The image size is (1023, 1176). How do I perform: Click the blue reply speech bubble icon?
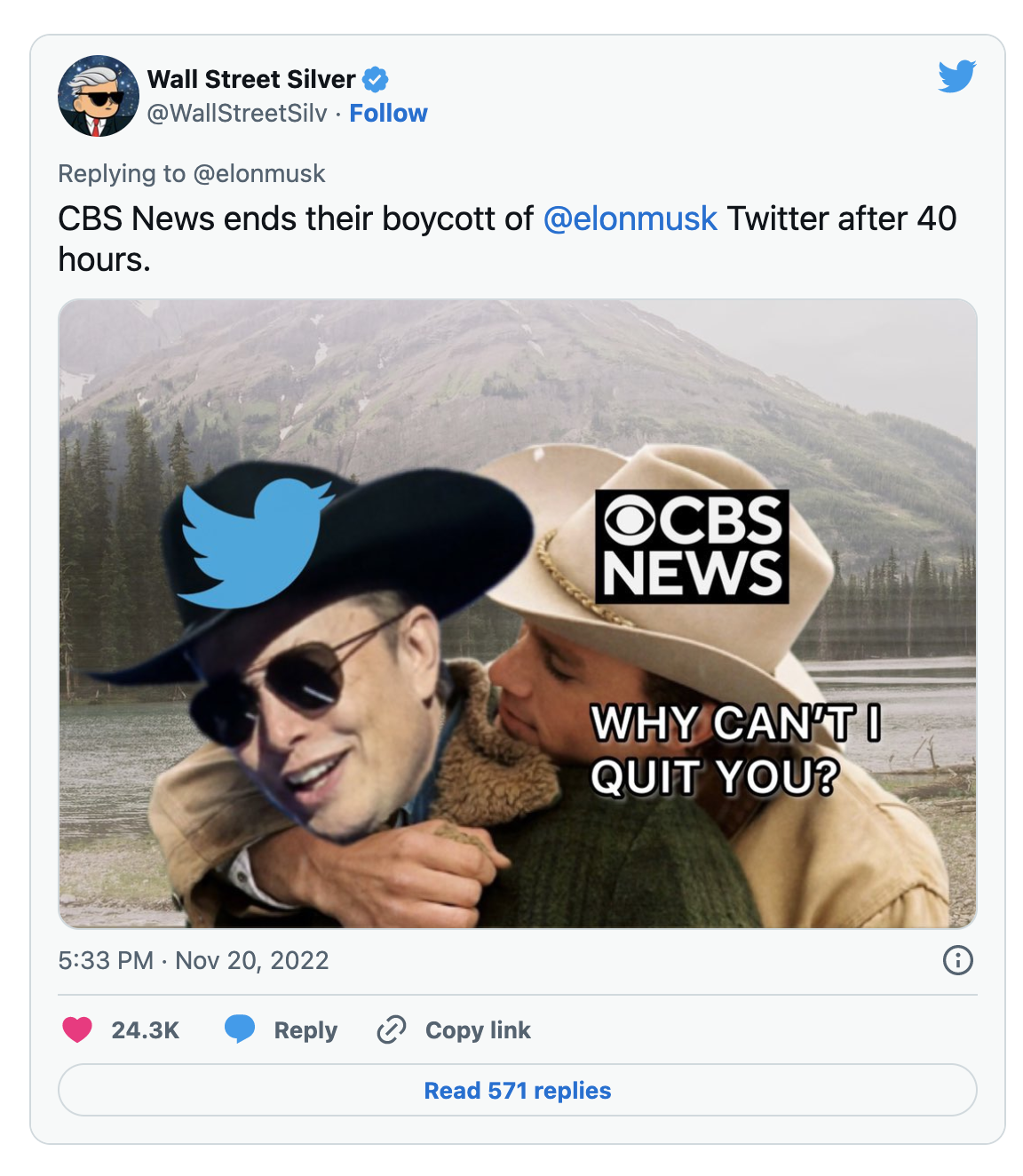(240, 1029)
